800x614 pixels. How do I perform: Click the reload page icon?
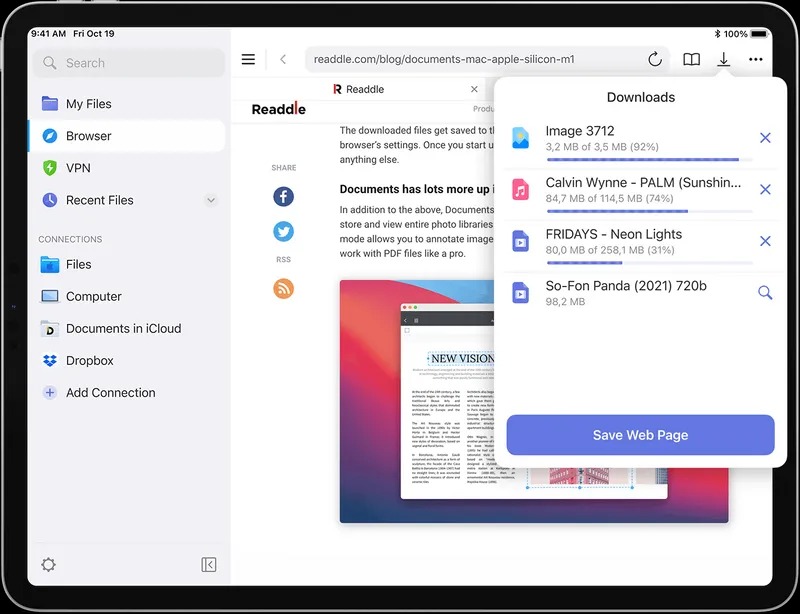coord(655,59)
